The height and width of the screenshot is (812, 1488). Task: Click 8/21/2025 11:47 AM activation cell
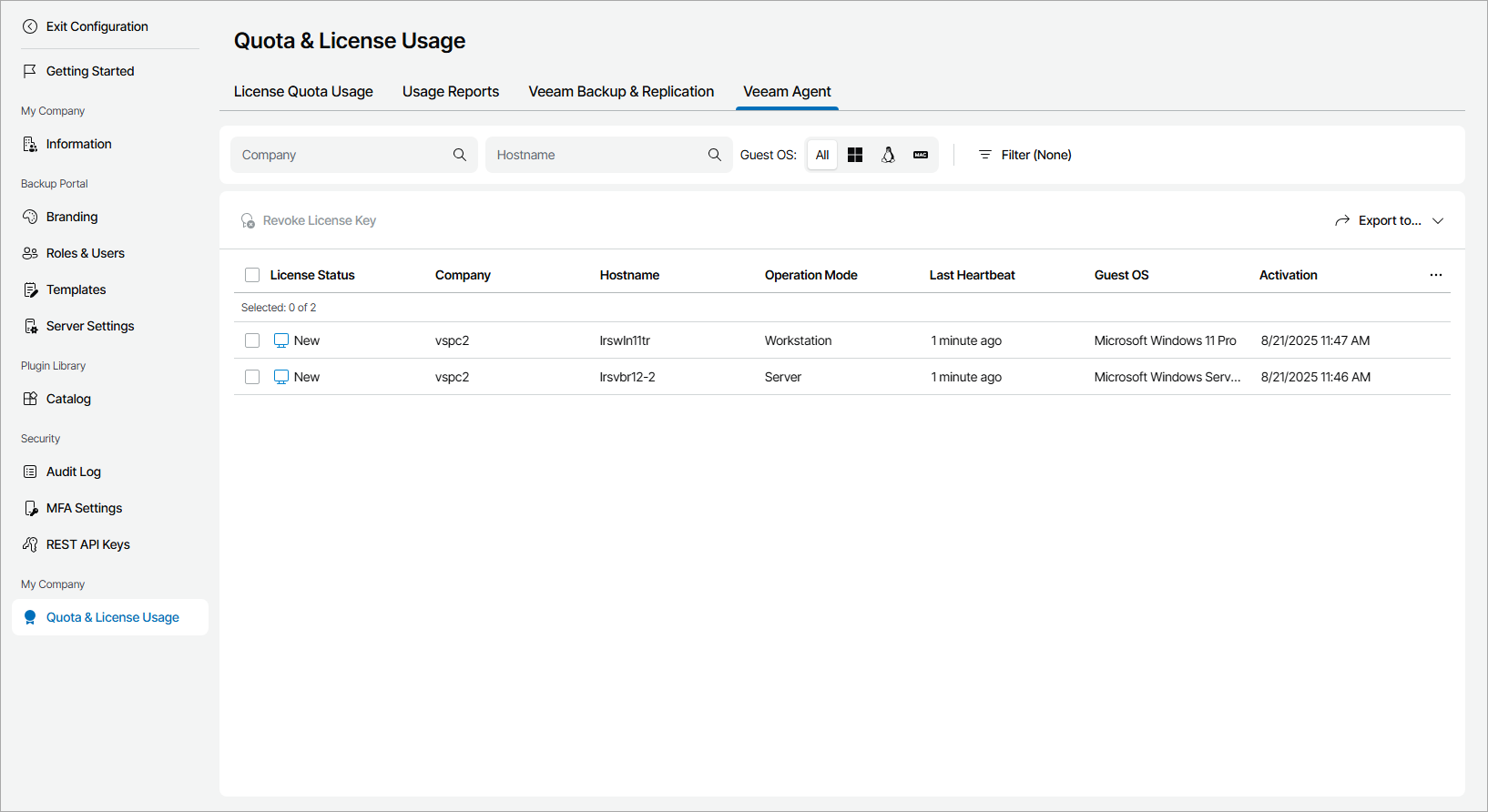pos(1315,340)
